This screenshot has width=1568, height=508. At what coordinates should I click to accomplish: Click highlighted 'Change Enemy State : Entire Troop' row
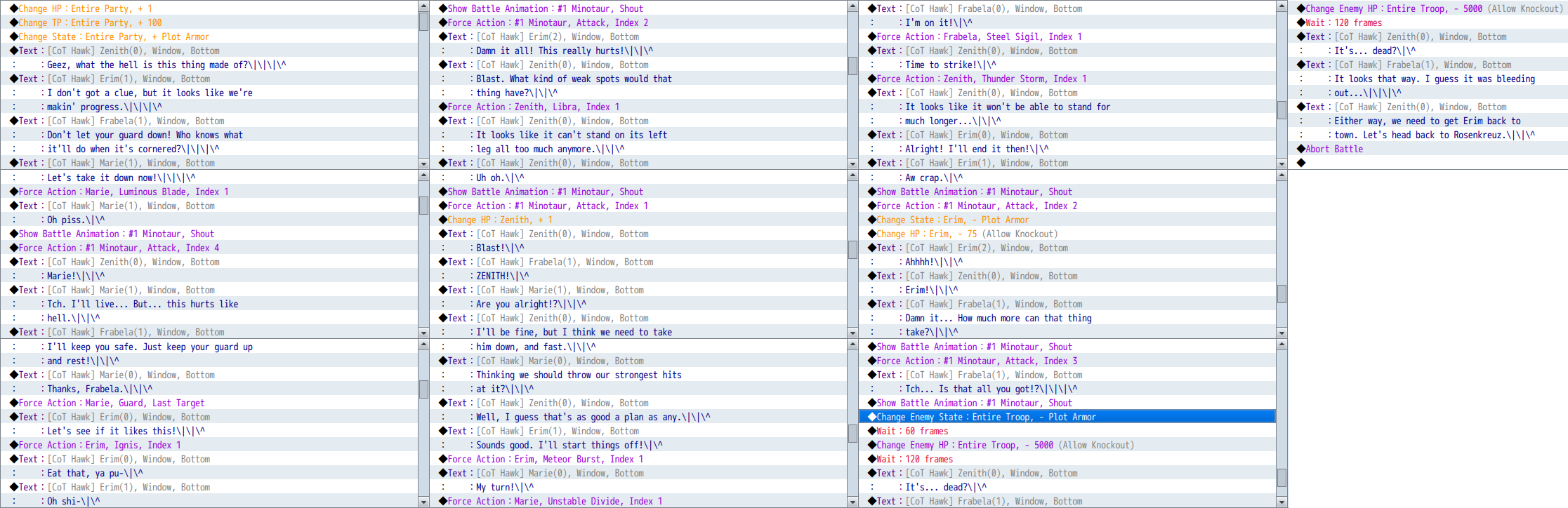click(1067, 417)
